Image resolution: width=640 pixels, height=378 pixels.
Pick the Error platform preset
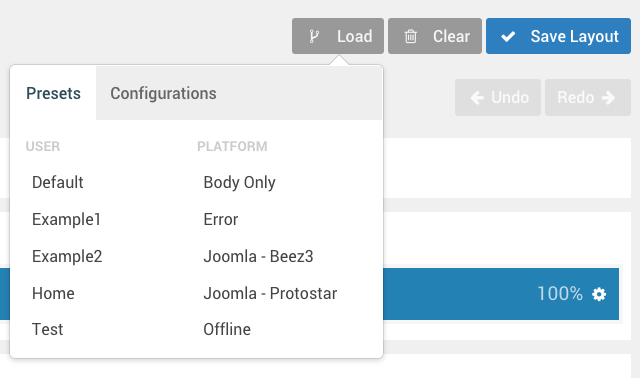[x=220, y=220]
